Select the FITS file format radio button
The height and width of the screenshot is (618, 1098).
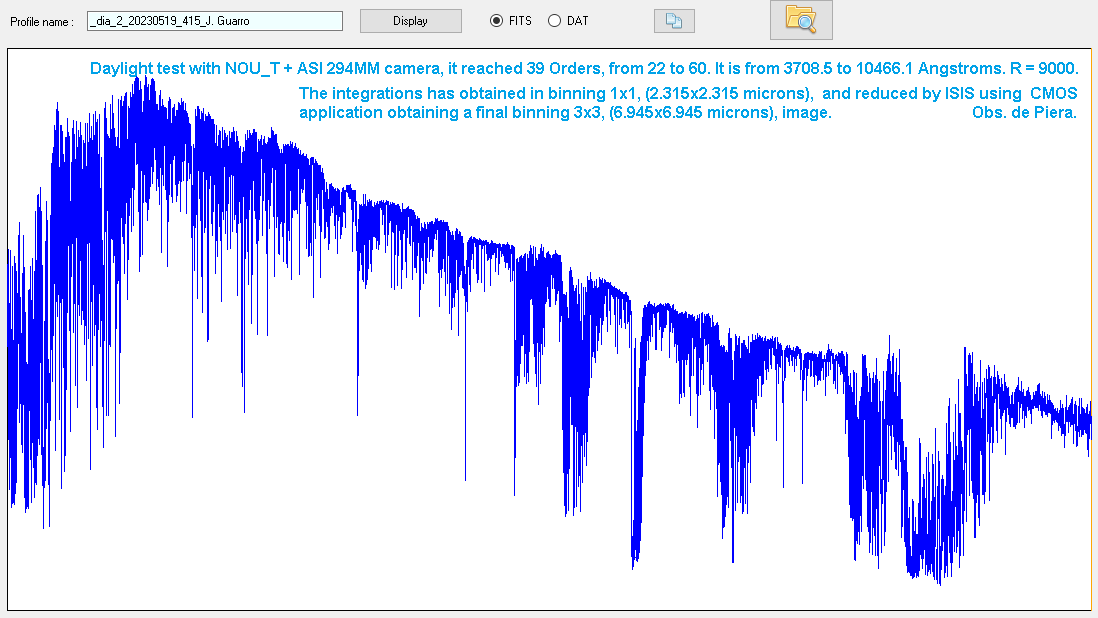[496, 21]
